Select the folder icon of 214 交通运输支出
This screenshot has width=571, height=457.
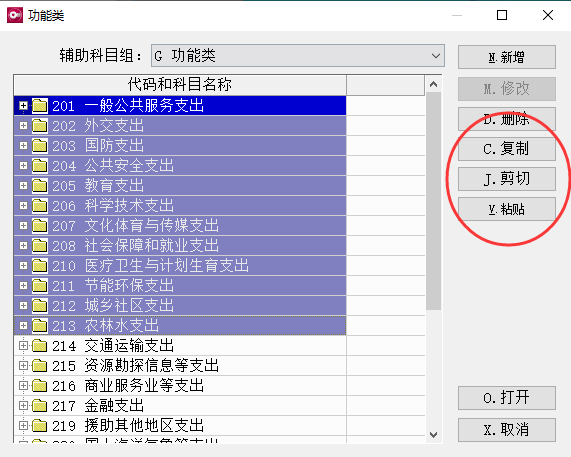40,346
